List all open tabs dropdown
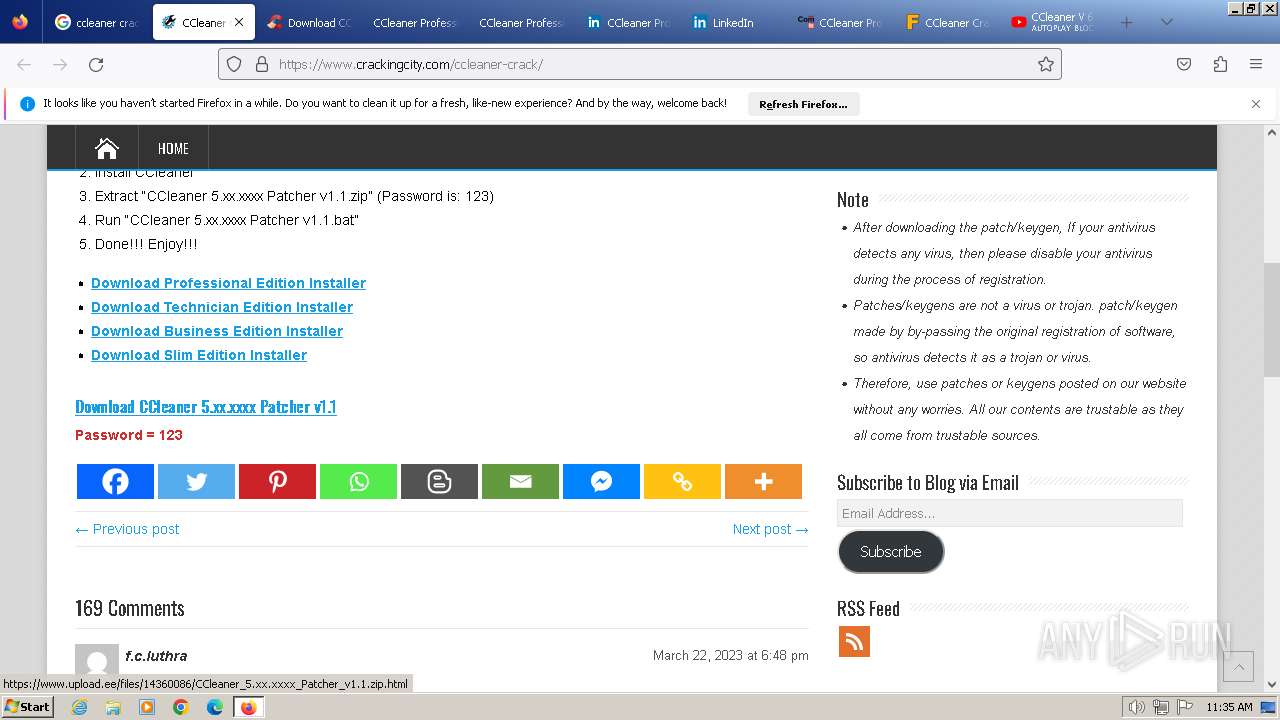1280x720 pixels. 1166,22
